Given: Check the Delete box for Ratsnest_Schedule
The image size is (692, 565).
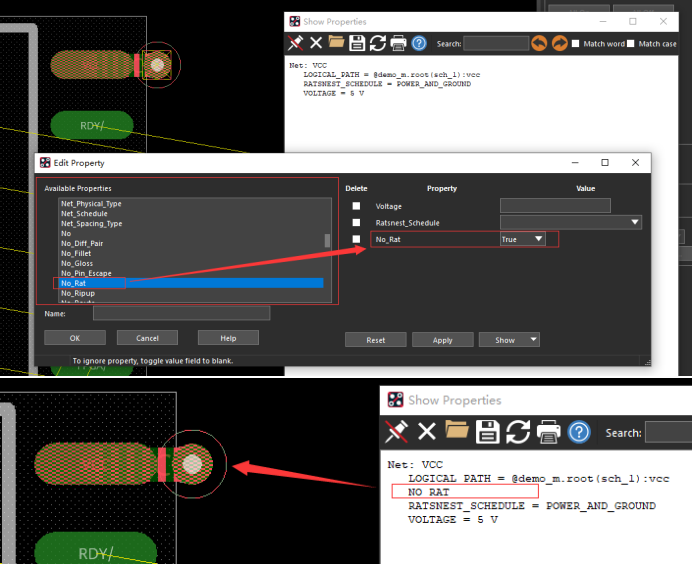Looking at the screenshot, I should pos(356,222).
